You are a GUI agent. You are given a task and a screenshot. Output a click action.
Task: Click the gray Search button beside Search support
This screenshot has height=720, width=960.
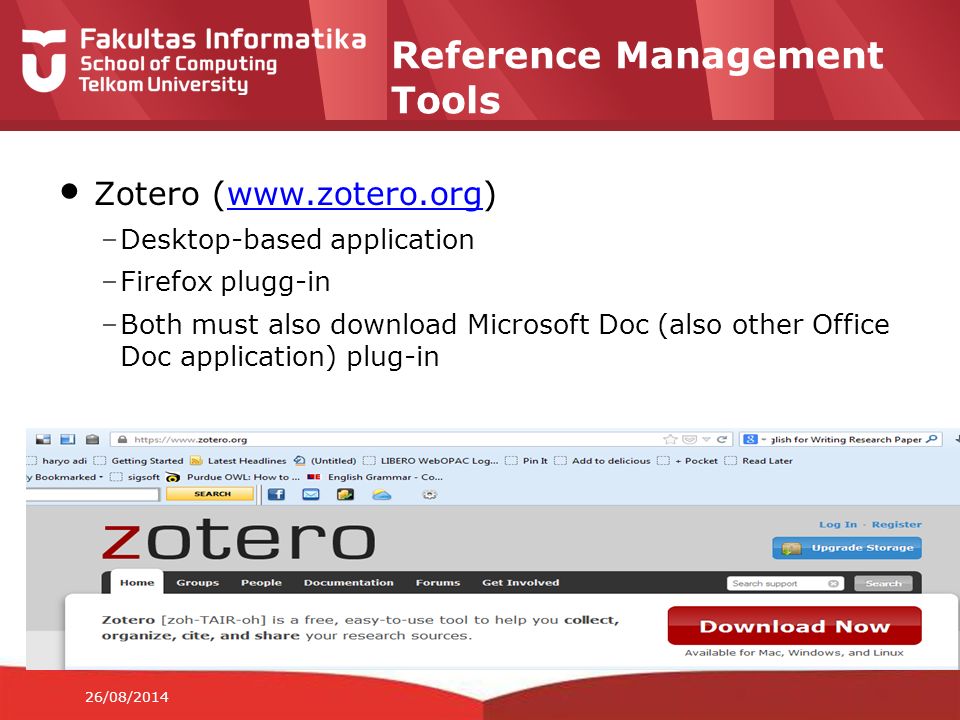click(x=883, y=583)
